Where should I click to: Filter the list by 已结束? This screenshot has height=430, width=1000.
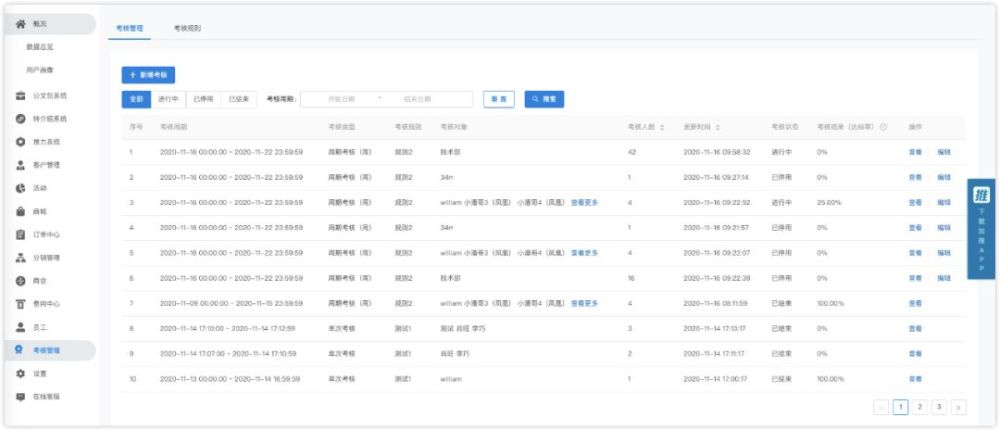(239, 100)
